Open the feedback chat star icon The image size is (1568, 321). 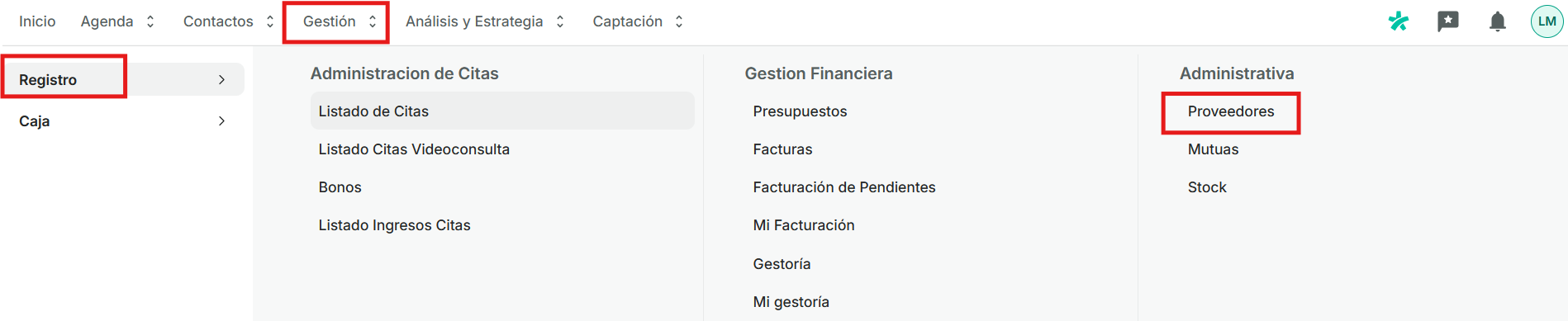click(x=1448, y=21)
